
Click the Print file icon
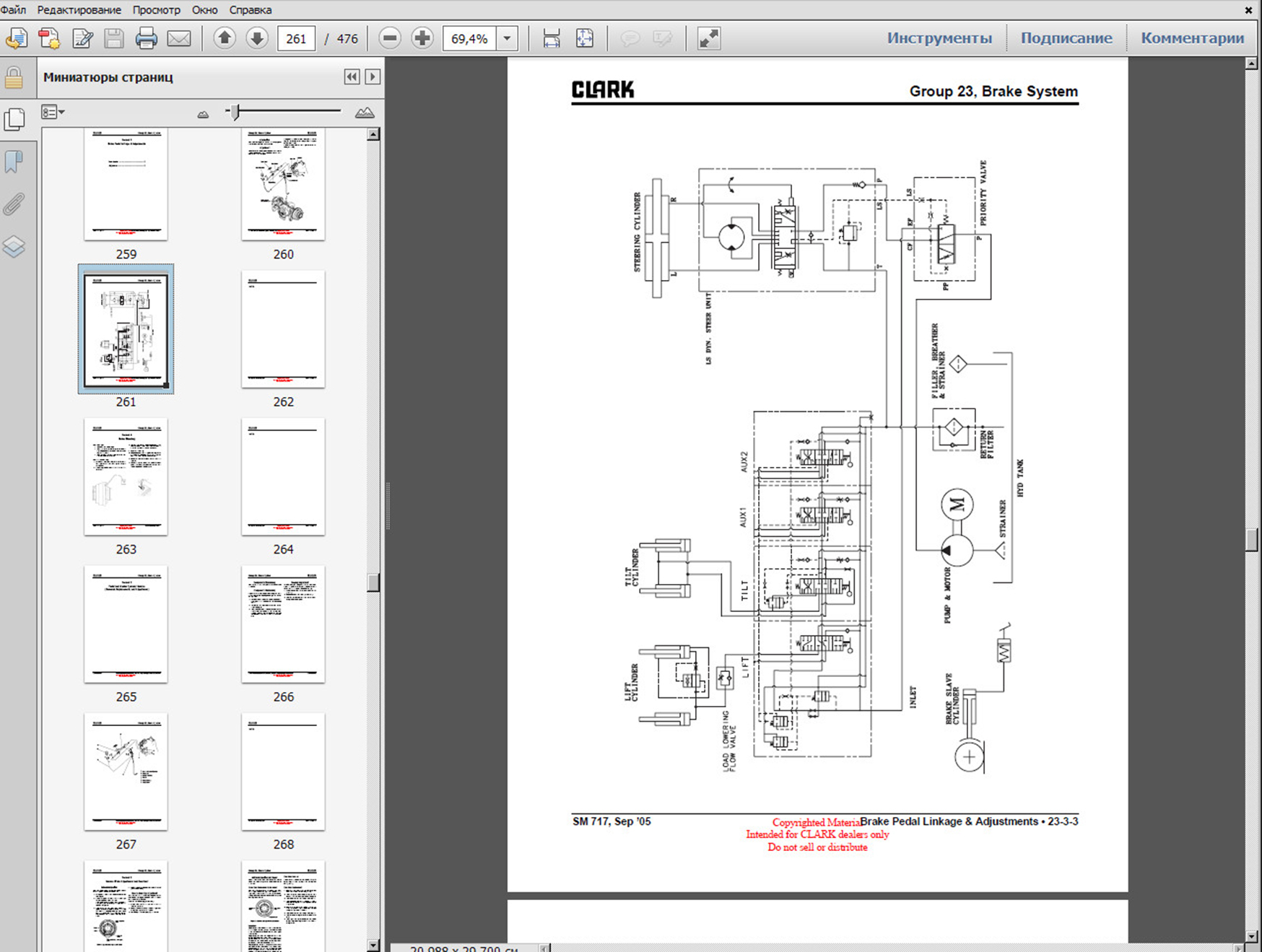pyautogui.click(x=146, y=38)
